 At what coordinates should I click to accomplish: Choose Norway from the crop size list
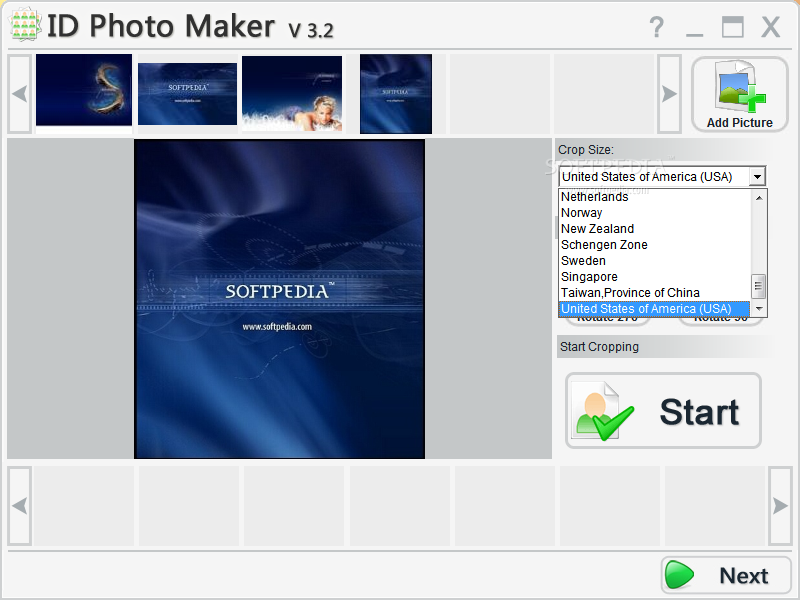click(655, 213)
